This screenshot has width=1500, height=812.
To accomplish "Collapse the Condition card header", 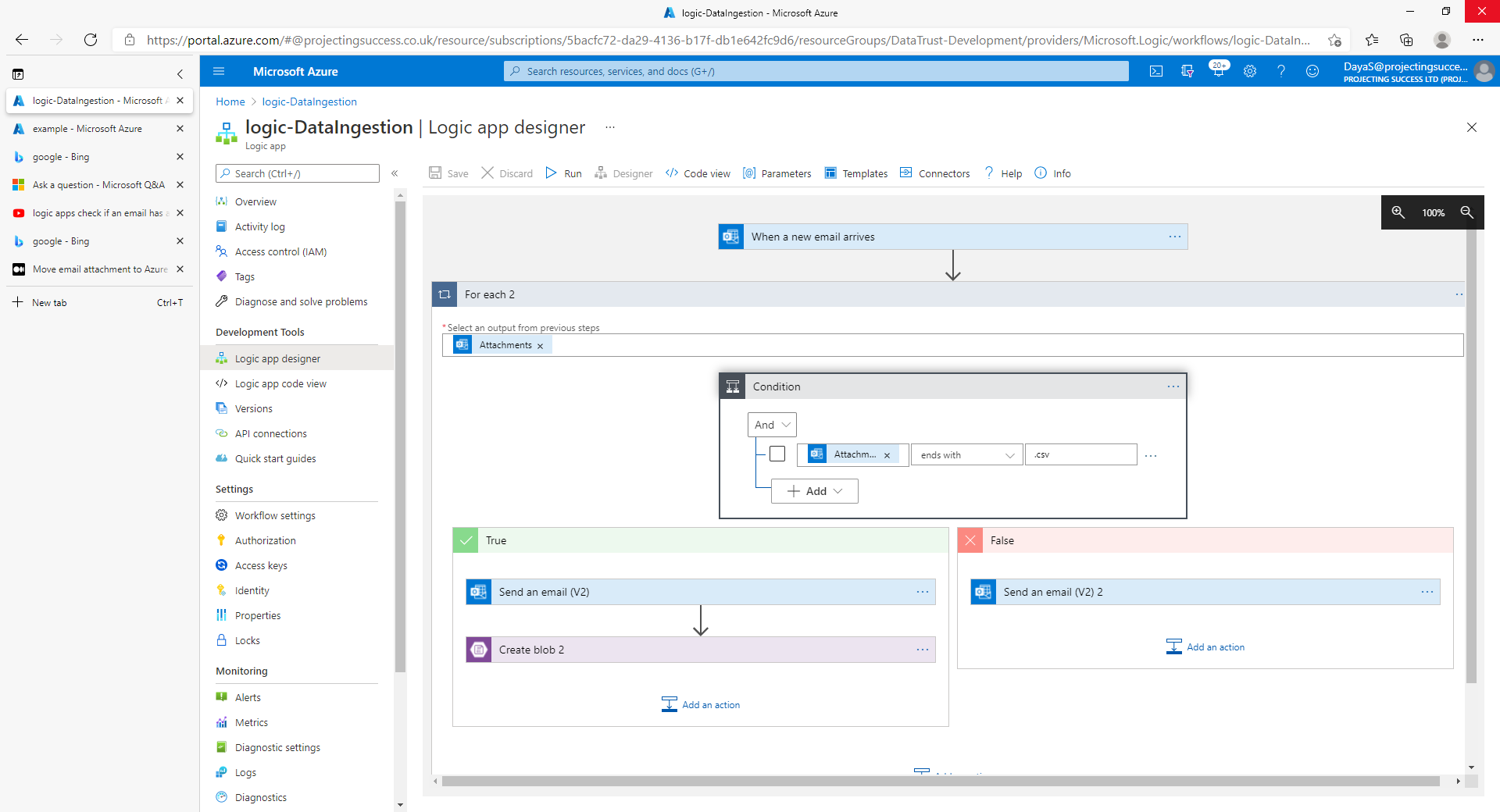I will tap(953, 386).
